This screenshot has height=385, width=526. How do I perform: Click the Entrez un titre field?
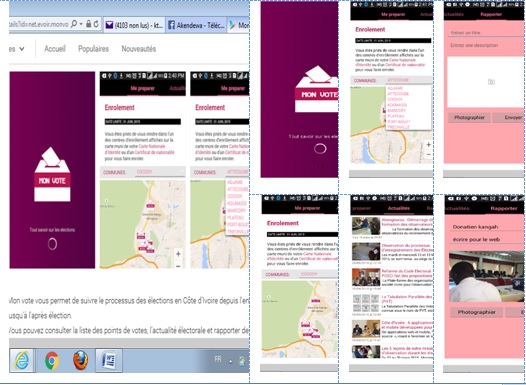pyautogui.click(x=486, y=33)
